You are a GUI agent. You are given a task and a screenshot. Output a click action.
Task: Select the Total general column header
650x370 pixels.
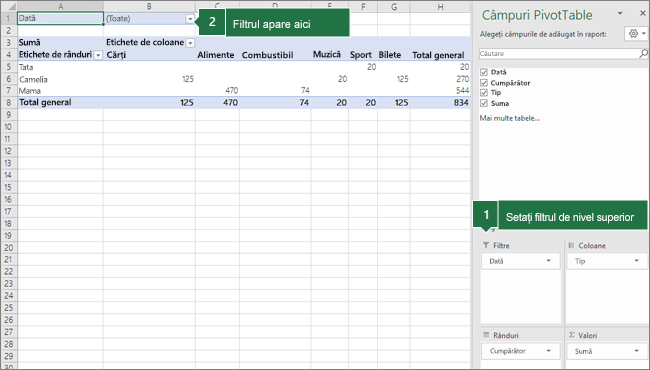(x=440, y=55)
